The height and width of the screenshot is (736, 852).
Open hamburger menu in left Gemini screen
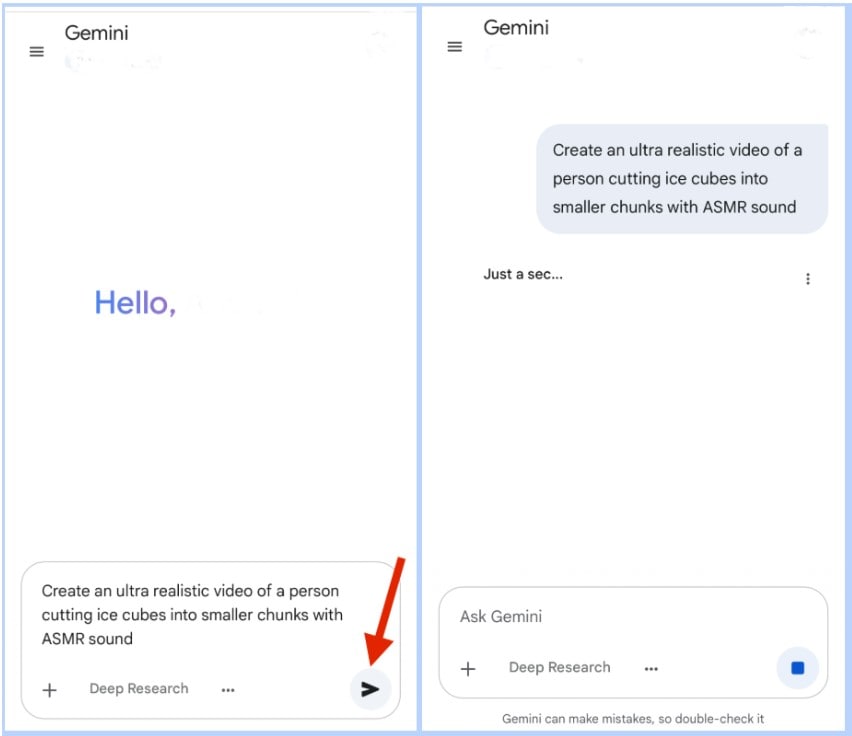point(36,52)
